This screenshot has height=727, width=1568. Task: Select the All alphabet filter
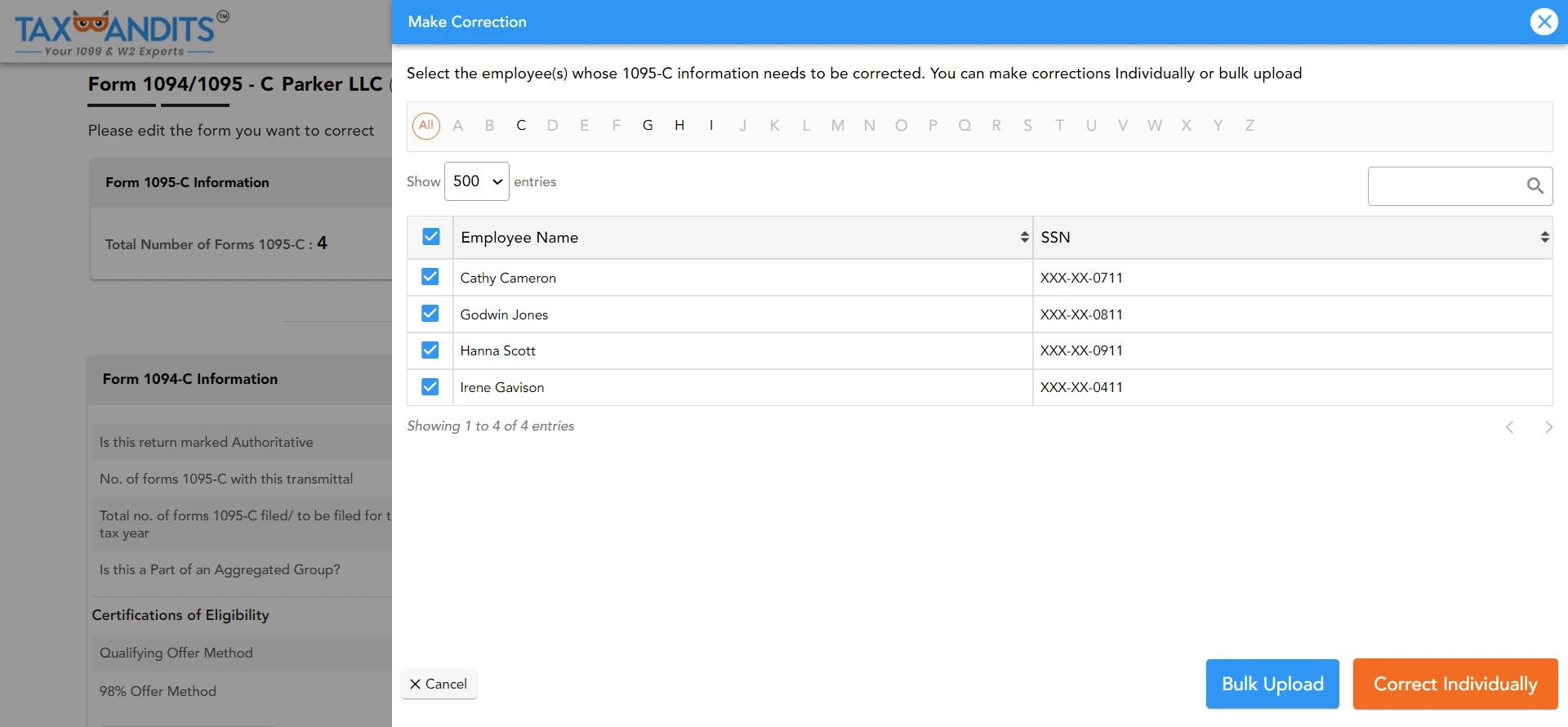click(425, 126)
